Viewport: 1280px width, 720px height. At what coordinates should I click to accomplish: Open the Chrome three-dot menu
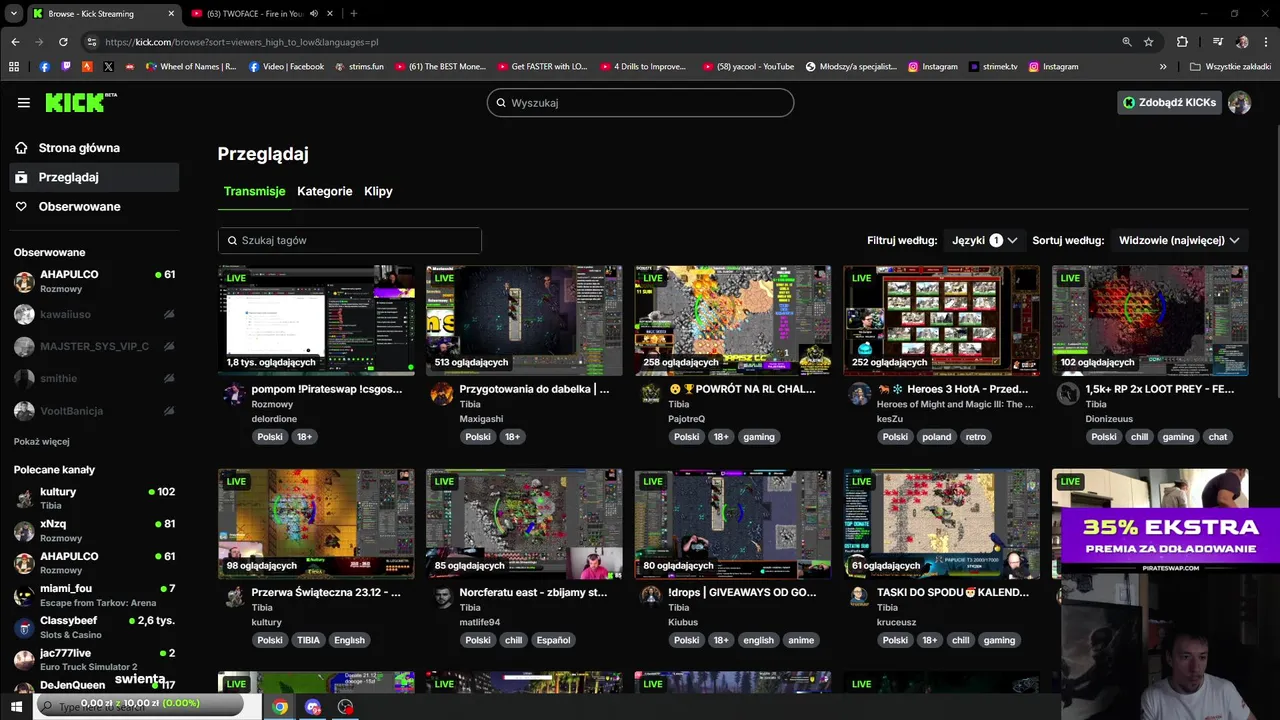coord(1264,42)
